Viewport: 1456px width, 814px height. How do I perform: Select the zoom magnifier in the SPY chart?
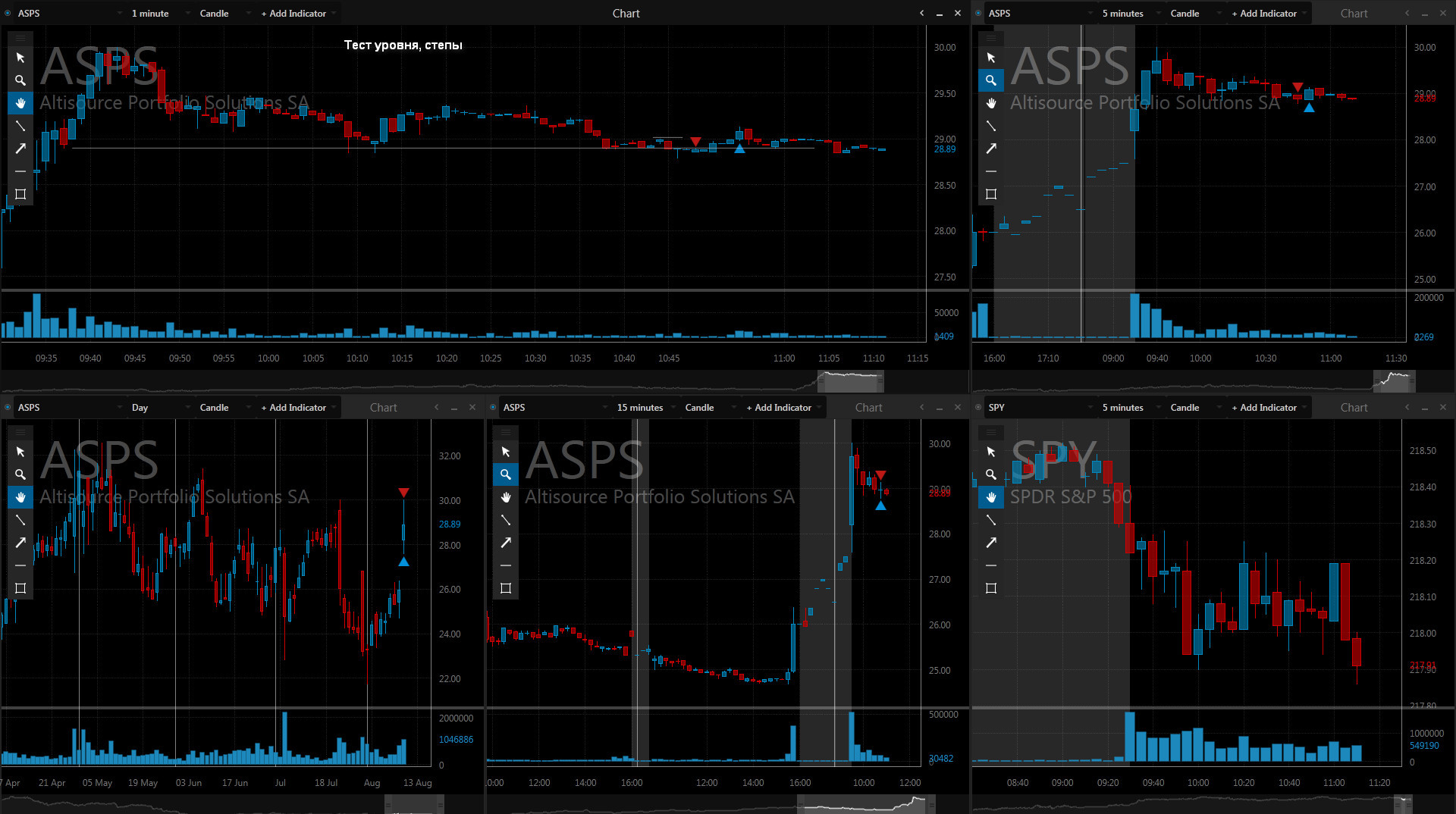click(991, 474)
